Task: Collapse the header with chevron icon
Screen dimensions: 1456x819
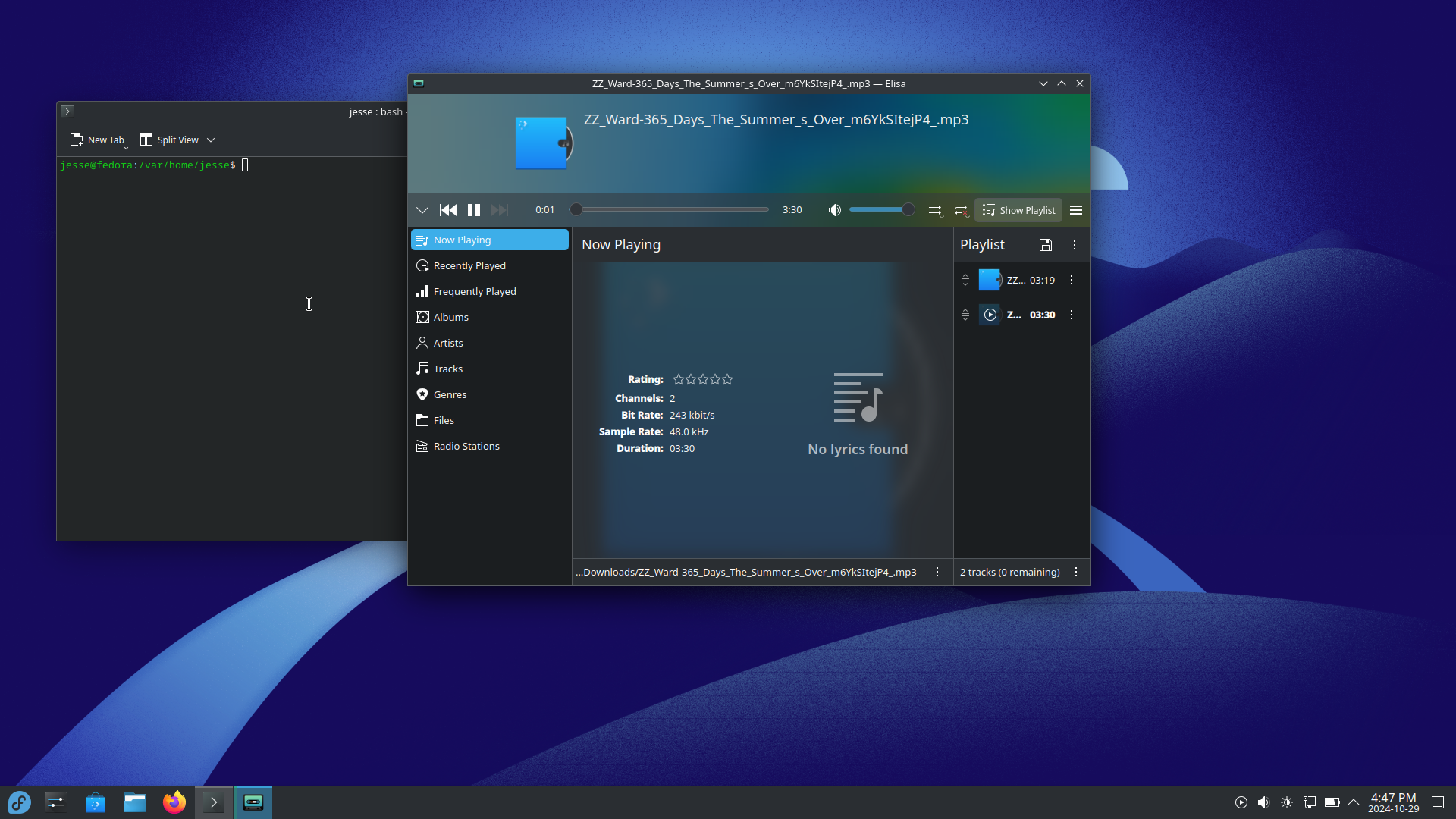Action: coord(422,210)
